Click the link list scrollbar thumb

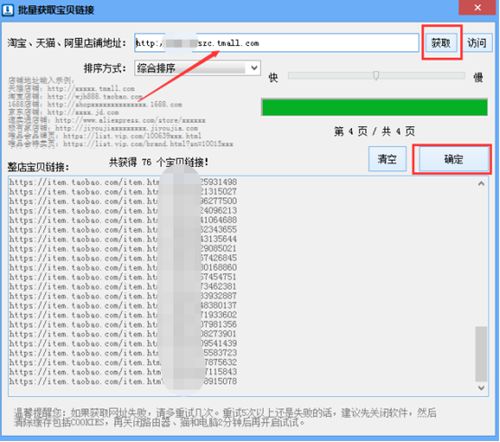481,354
